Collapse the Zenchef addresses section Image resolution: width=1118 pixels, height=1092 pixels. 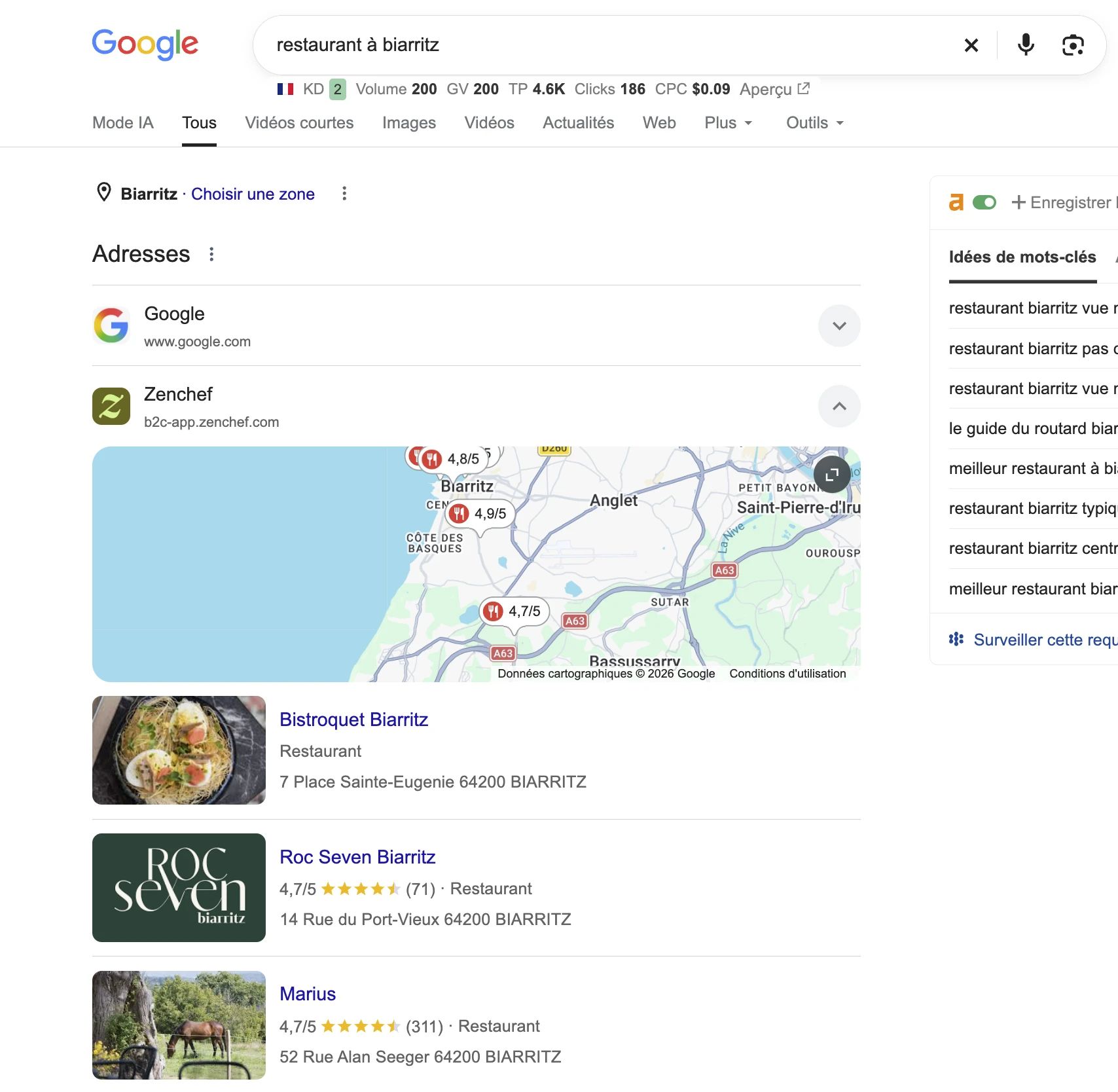tap(839, 406)
